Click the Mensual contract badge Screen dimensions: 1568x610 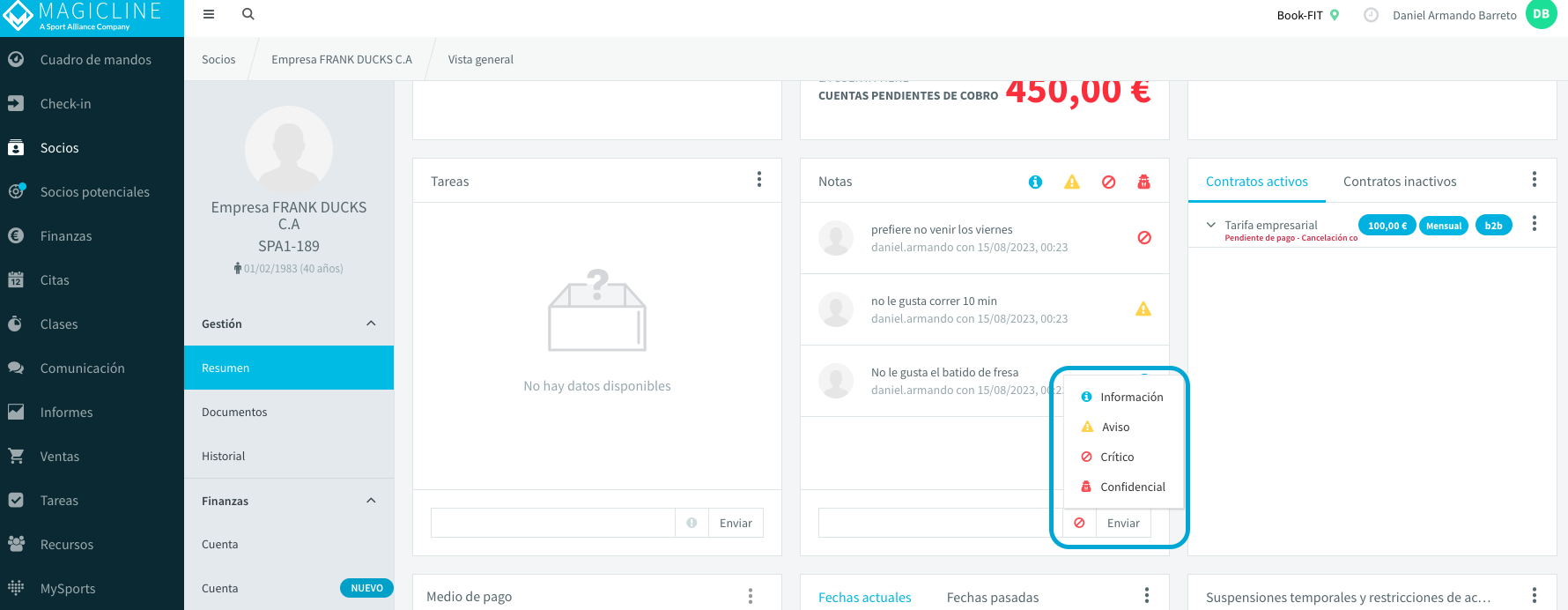pyautogui.click(x=1444, y=226)
